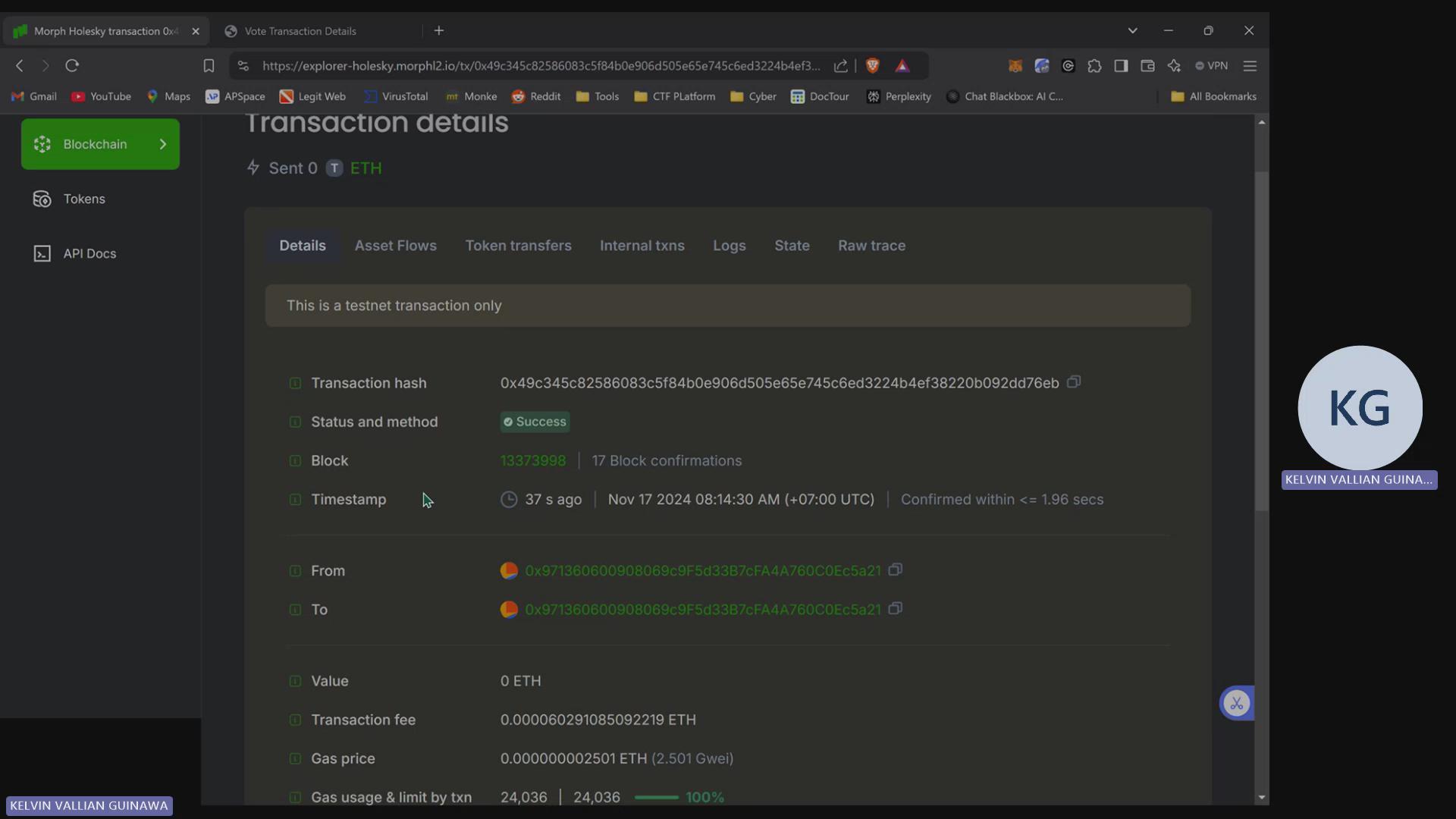Open the Extensions puzzle icon

tap(1094, 66)
